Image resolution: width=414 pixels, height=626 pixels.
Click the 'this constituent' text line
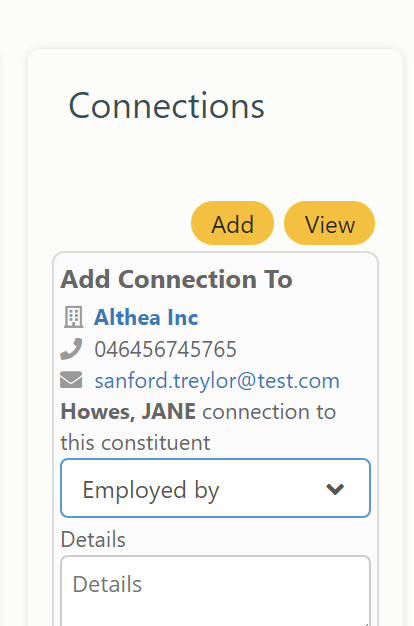point(135,443)
